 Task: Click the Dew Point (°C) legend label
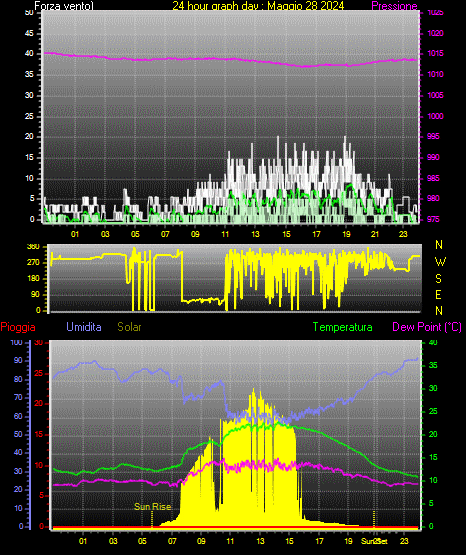click(427, 327)
